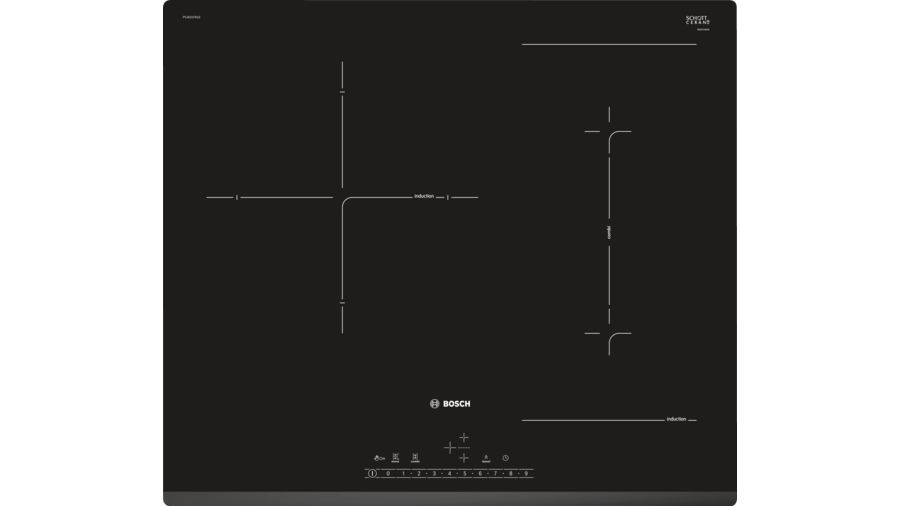Image resolution: width=900 pixels, height=506 pixels.
Task: Tap the timer clock icon
Action: 506,457
